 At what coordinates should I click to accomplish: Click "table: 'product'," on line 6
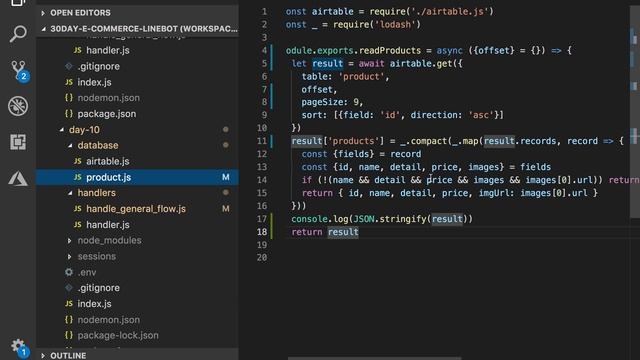345,76
